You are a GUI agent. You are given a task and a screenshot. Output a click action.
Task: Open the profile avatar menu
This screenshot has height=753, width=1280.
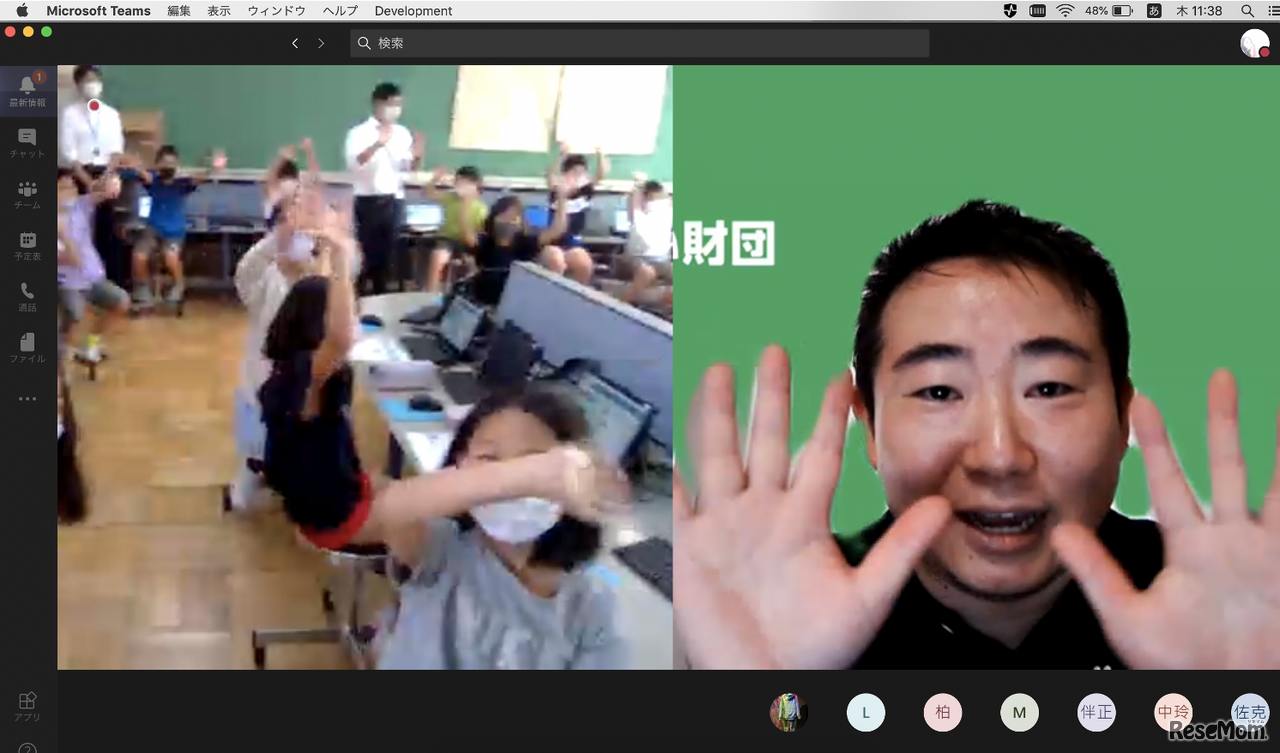(x=1254, y=43)
